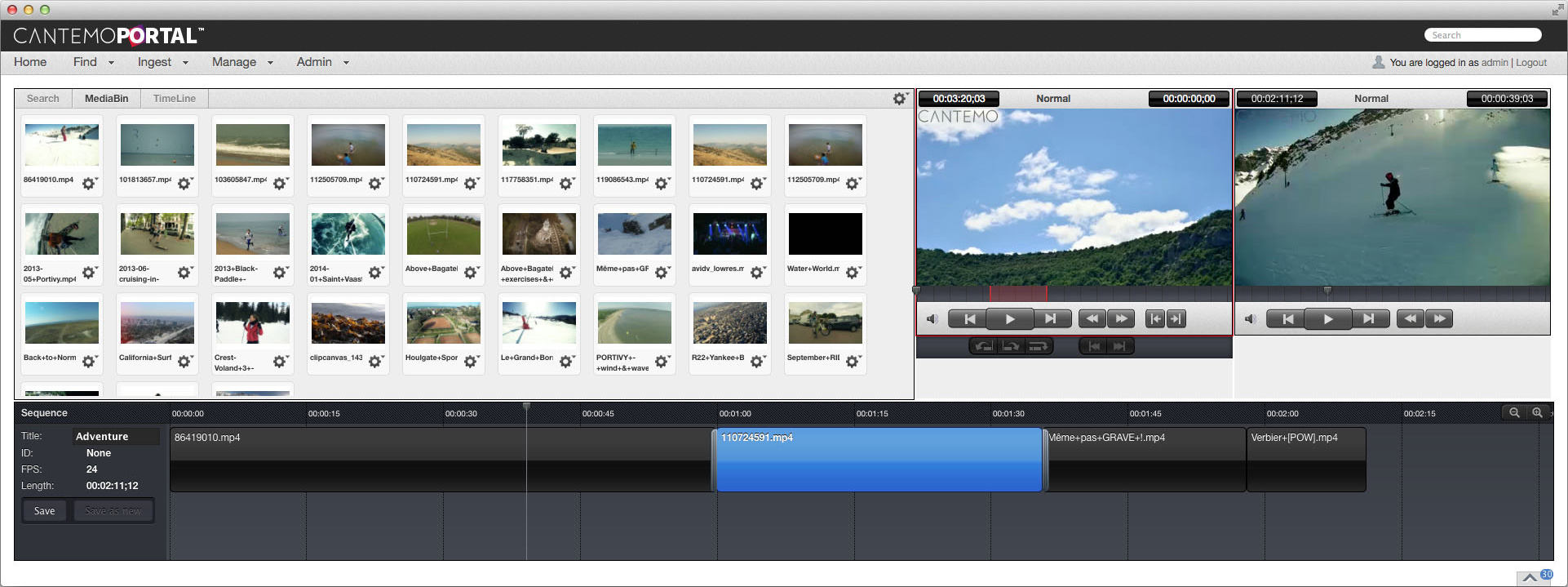Image resolution: width=1568 pixels, height=587 pixels.
Task: Rewind the left viewer clip
Action: [1092, 319]
